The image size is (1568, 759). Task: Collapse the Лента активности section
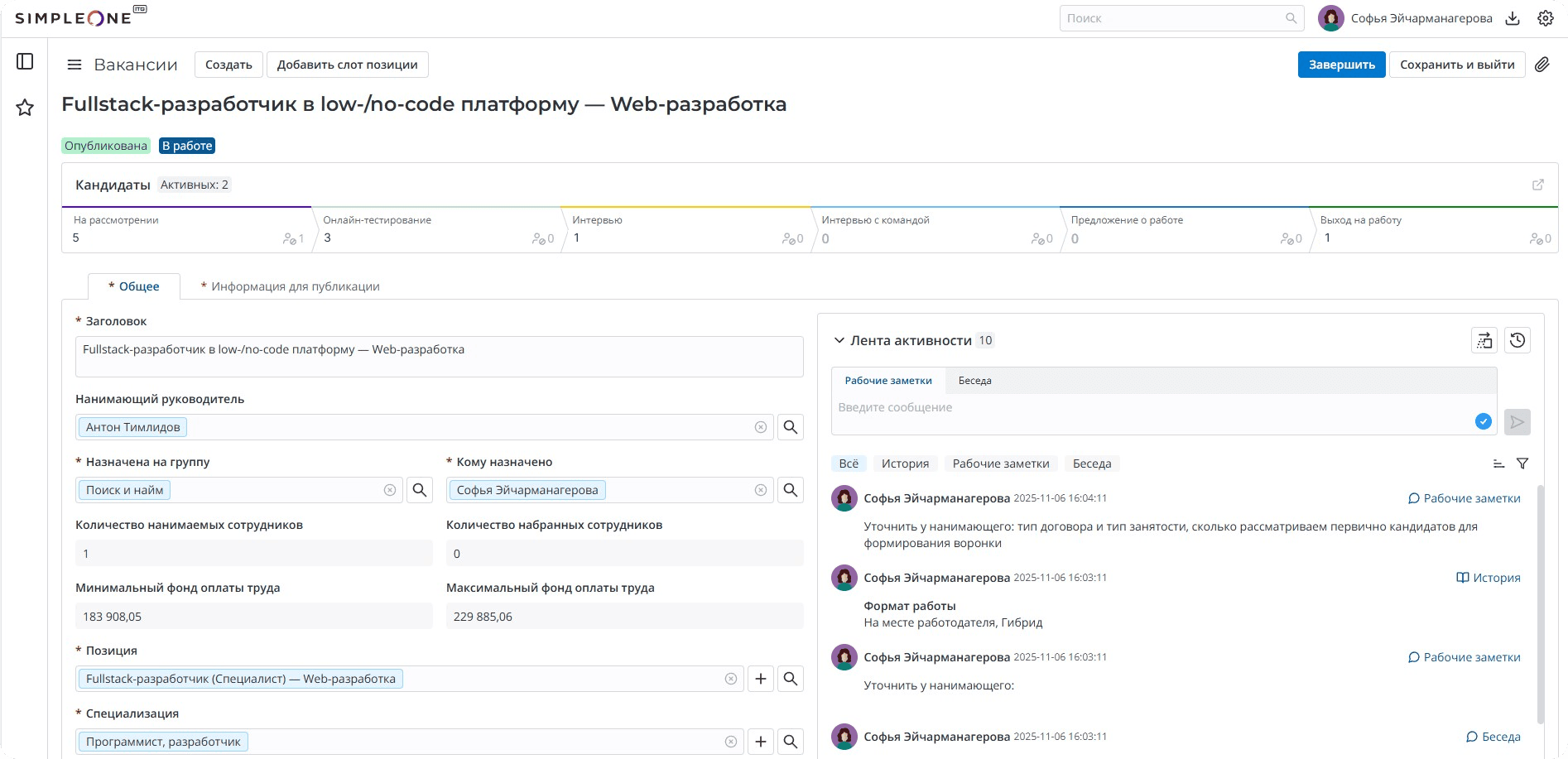839,340
